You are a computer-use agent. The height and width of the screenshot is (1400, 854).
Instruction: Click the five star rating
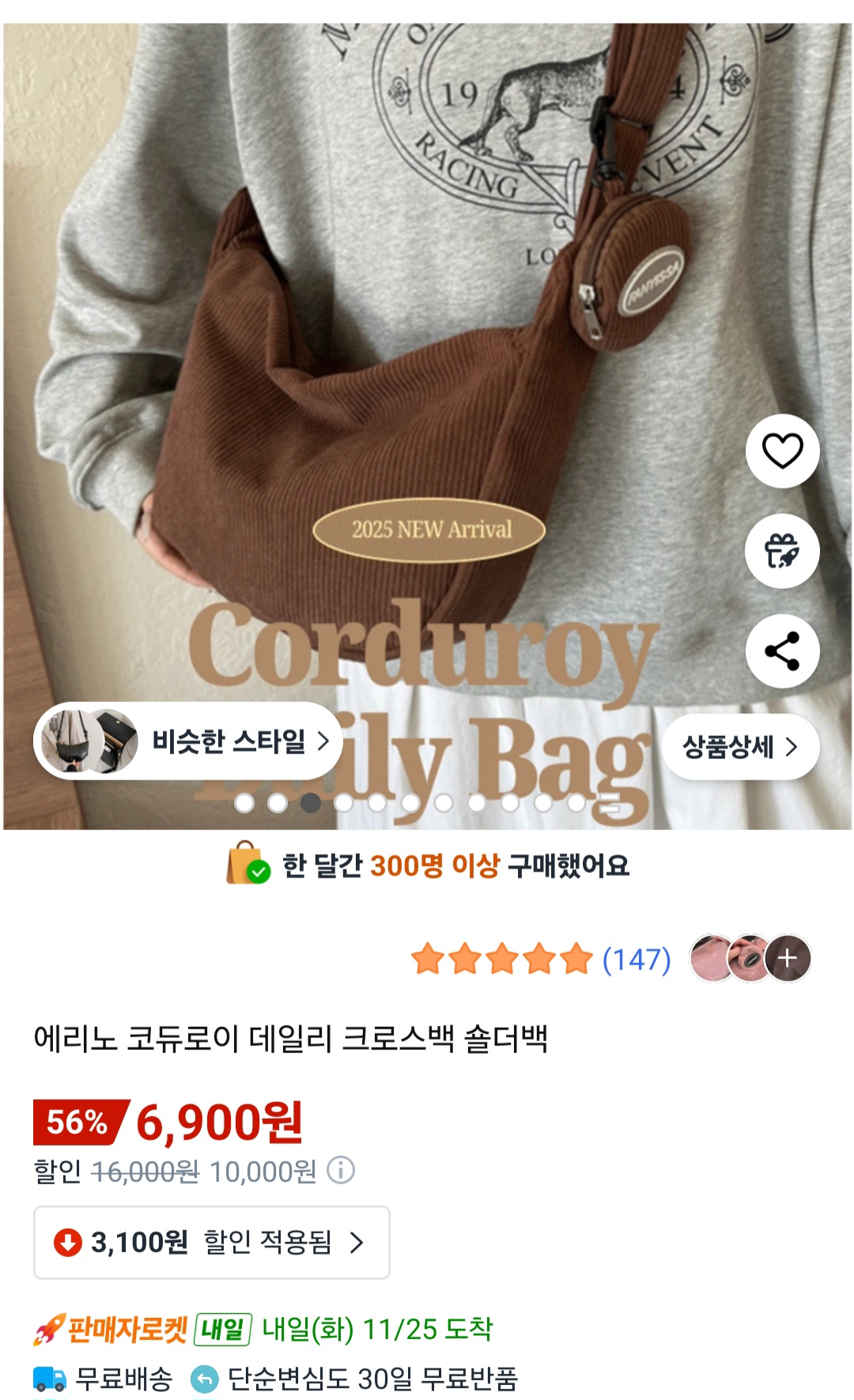(x=501, y=959)
